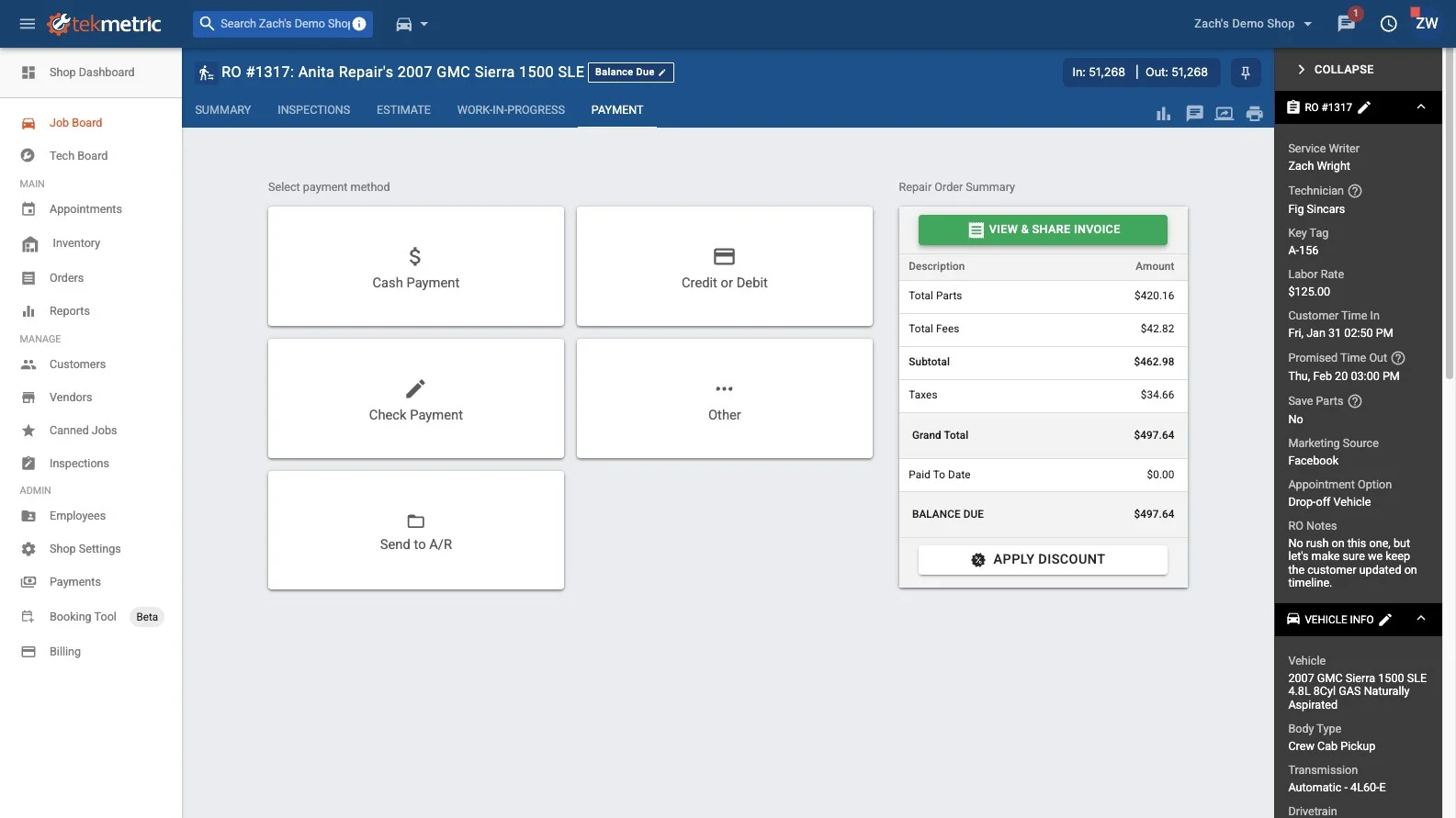This screenshot has height=818, width=1456.
Task: Open Shop Settings
Action: (91, 549)
